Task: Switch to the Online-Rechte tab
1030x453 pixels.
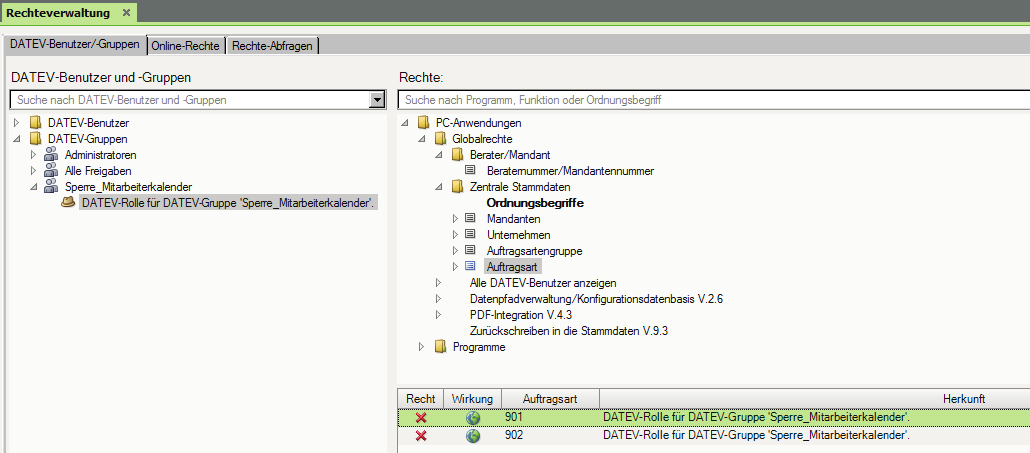Action: point(186,46)
